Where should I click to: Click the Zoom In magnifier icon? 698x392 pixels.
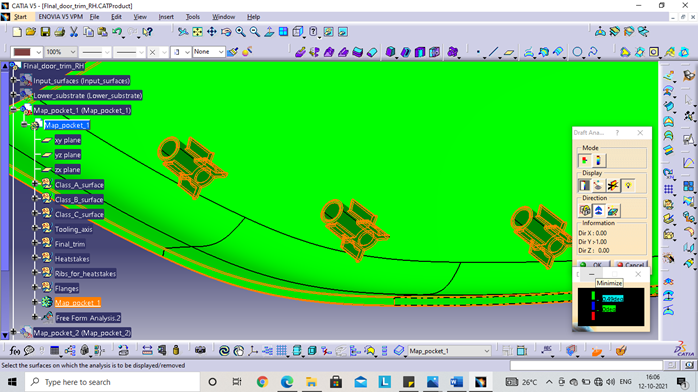240,32
